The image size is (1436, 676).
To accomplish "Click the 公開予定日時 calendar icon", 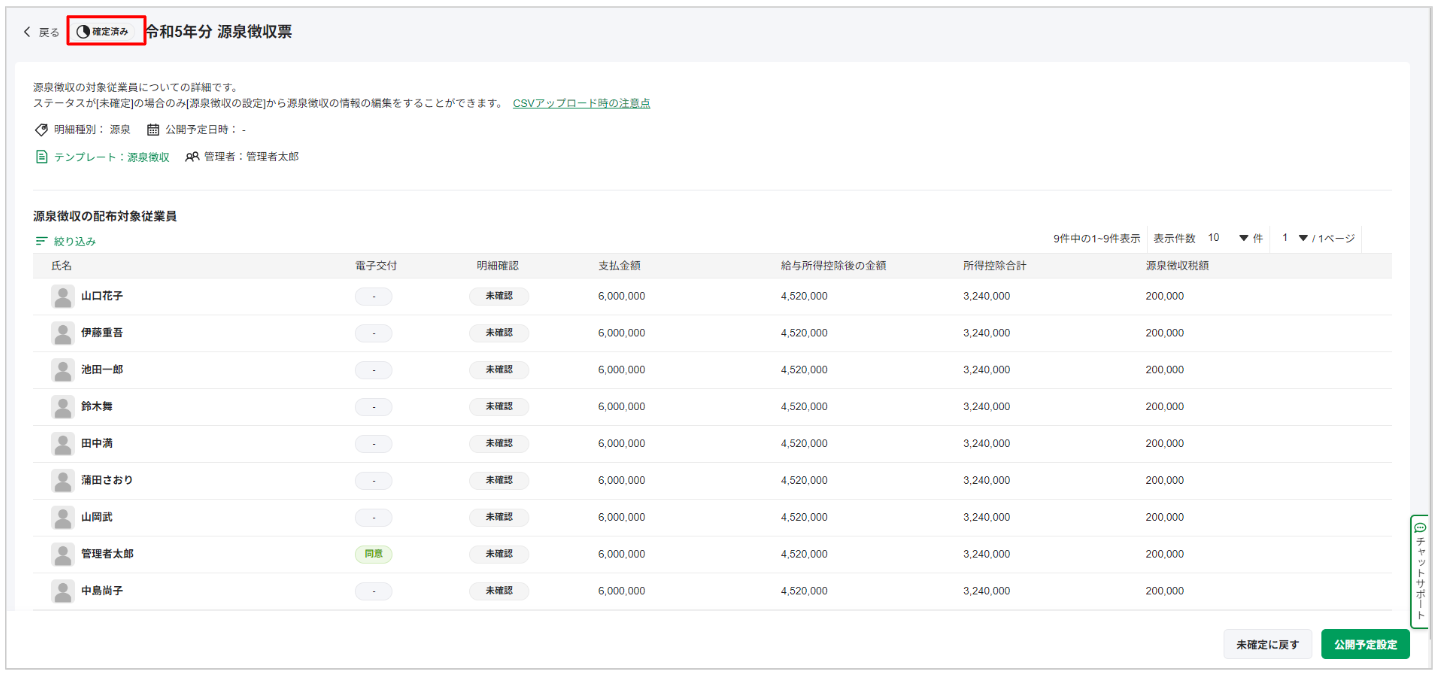I will click(x=153, y=129).
